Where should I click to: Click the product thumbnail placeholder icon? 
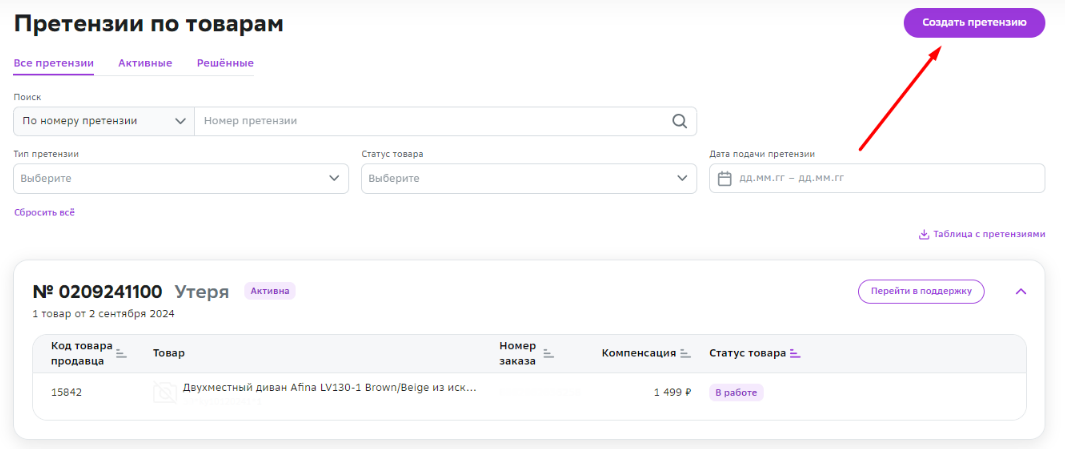coord(164,393)
